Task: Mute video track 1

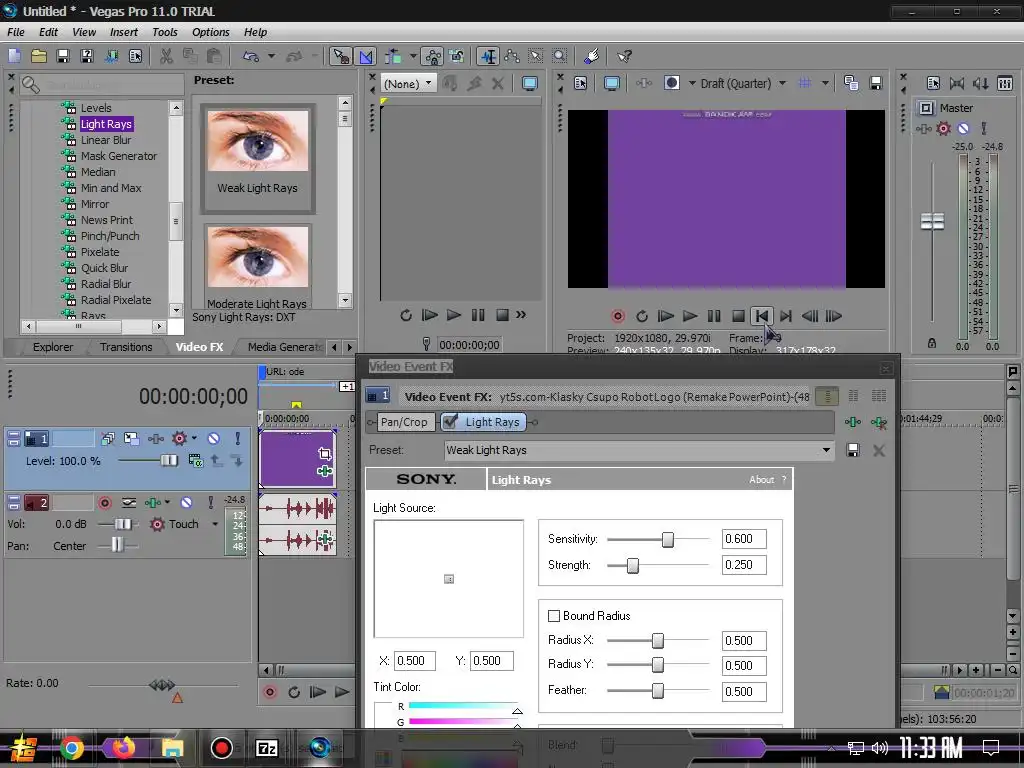Action: [214, 438]
